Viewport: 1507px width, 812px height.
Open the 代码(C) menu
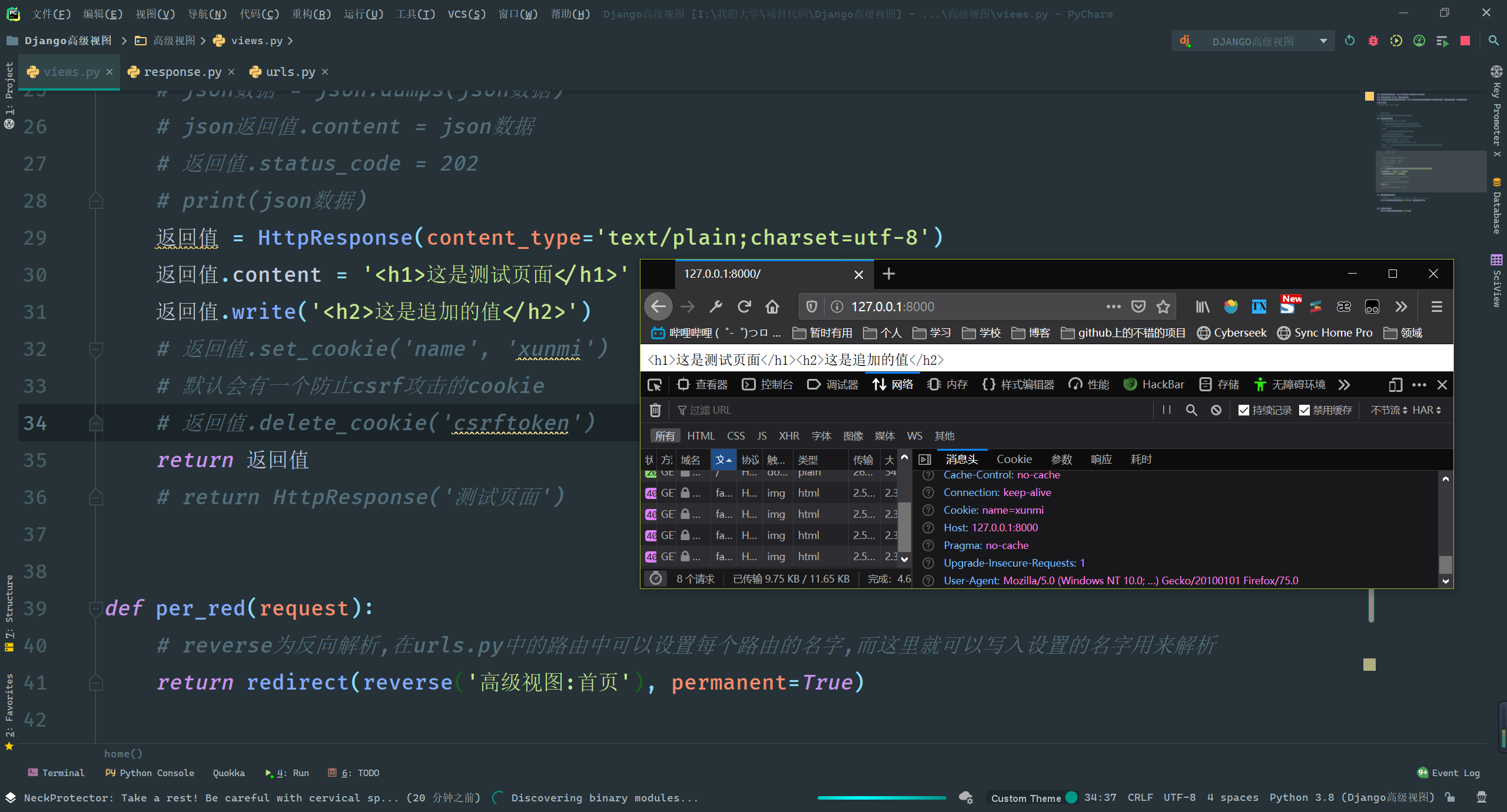pyautogui.click(x=259, y=14)
